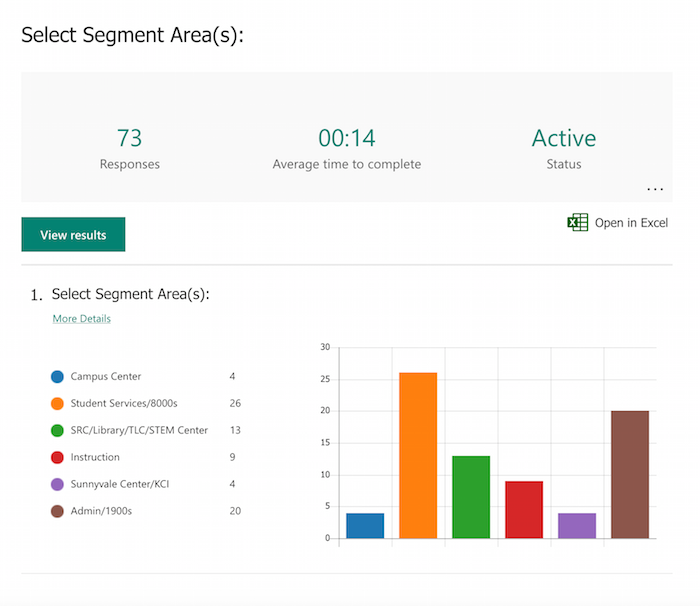Select the orange bar in the chart

(418, 455)
